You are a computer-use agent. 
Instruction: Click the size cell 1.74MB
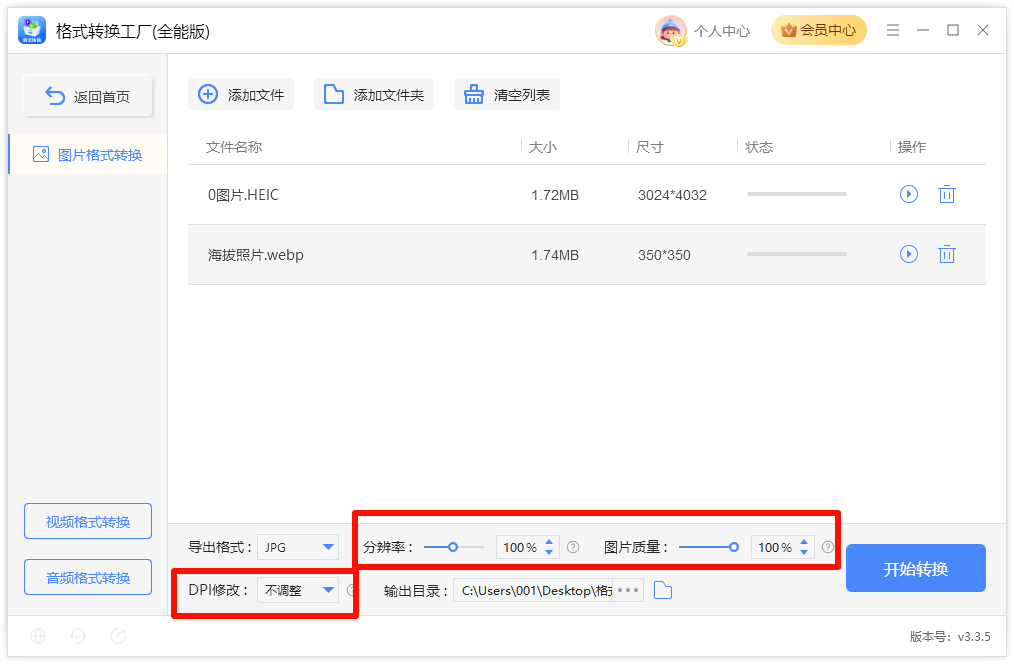[x=555, y=255]
